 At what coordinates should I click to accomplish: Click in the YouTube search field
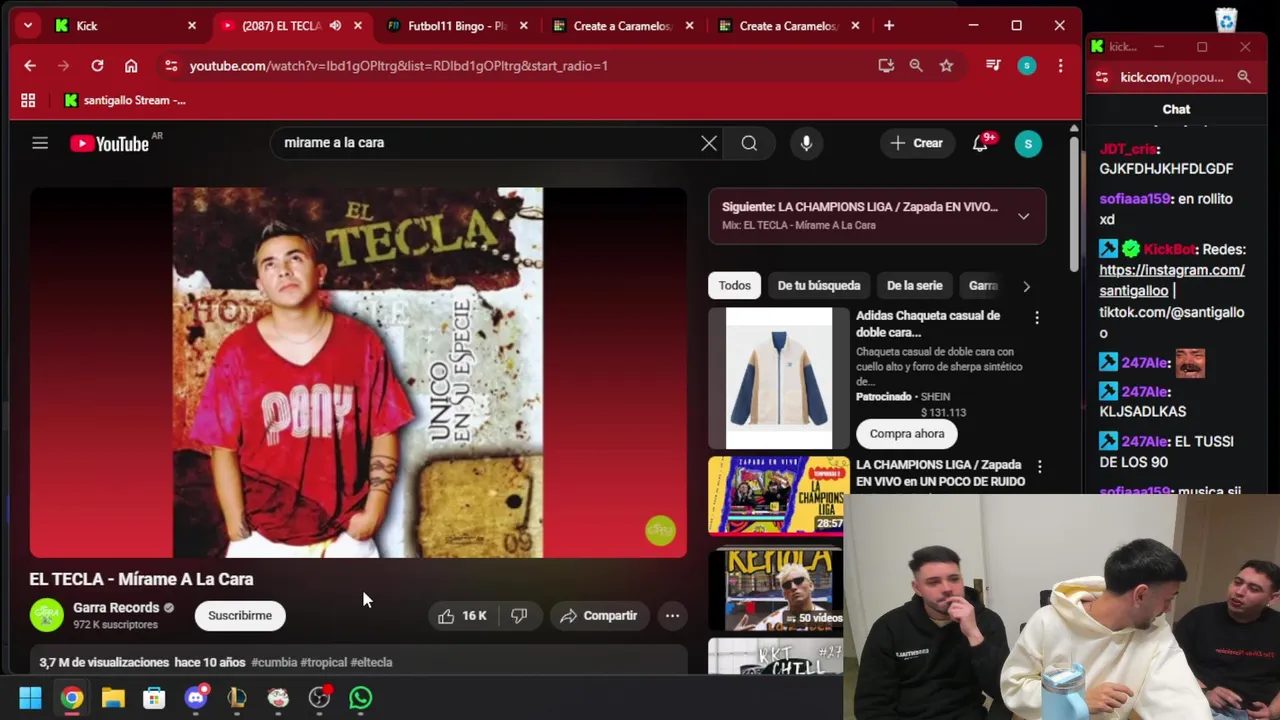(x=490, y=143)
